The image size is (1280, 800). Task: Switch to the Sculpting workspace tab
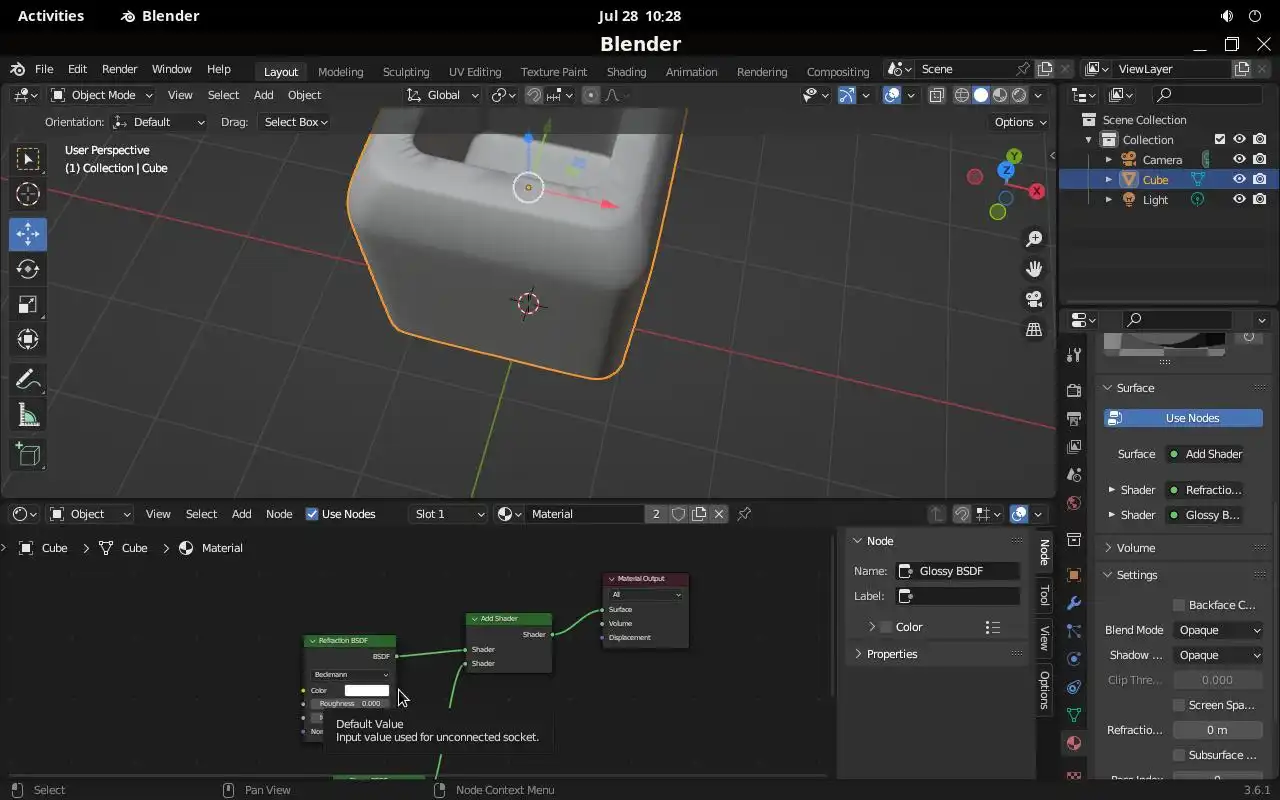point(406,72)
